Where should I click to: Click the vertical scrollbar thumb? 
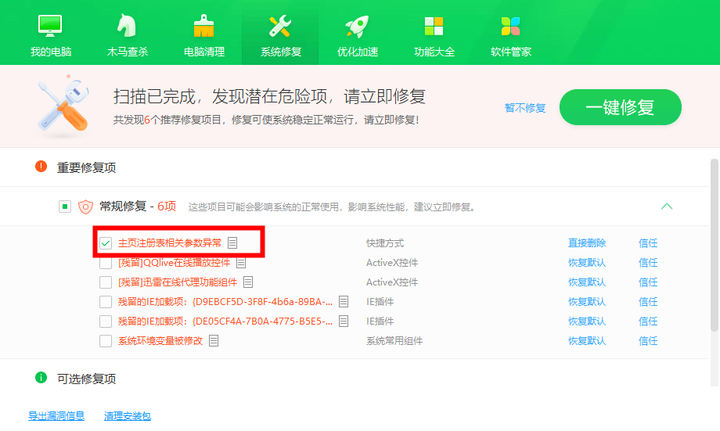(714, 245)
